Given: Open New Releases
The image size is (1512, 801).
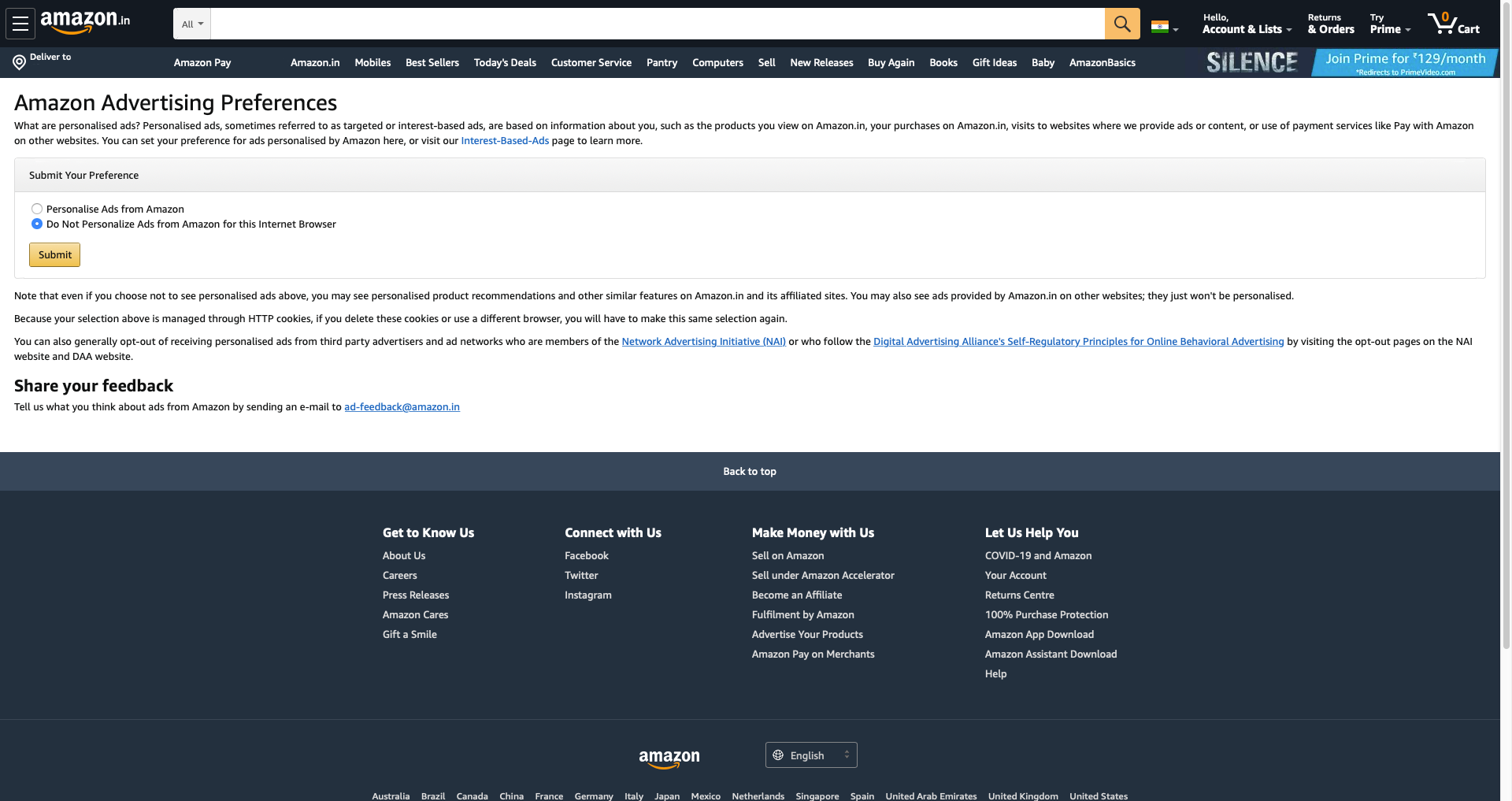Looking at the screenshot, I should (x=821, y=62).
